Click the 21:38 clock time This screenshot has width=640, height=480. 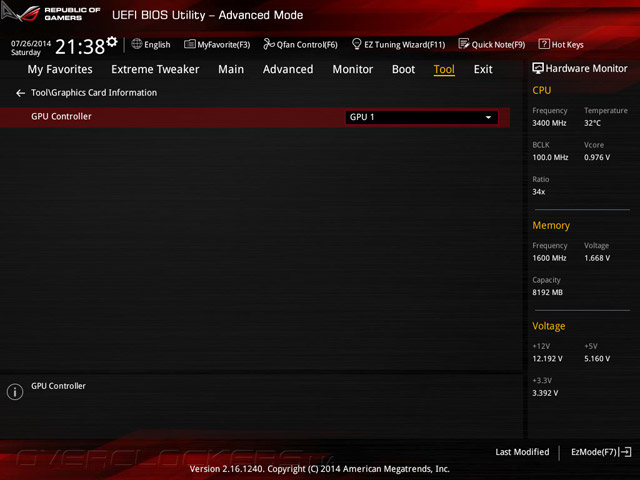point(80,47)
